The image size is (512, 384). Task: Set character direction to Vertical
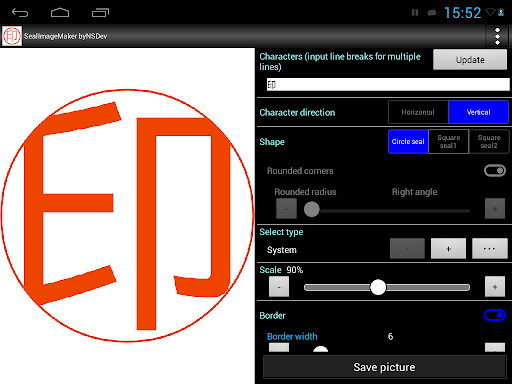[478, 112]
